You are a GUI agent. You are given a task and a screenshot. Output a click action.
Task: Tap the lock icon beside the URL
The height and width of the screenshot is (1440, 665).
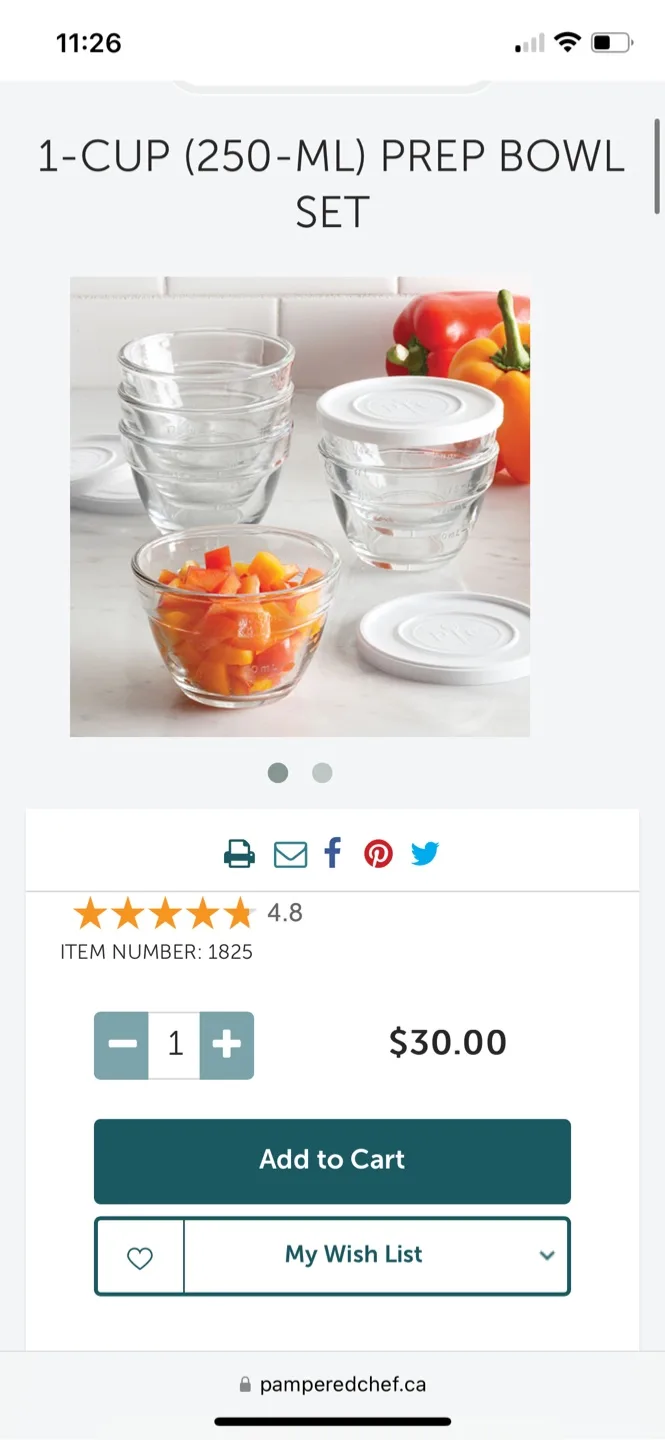pyautogui.click(x=245, y=1385)
